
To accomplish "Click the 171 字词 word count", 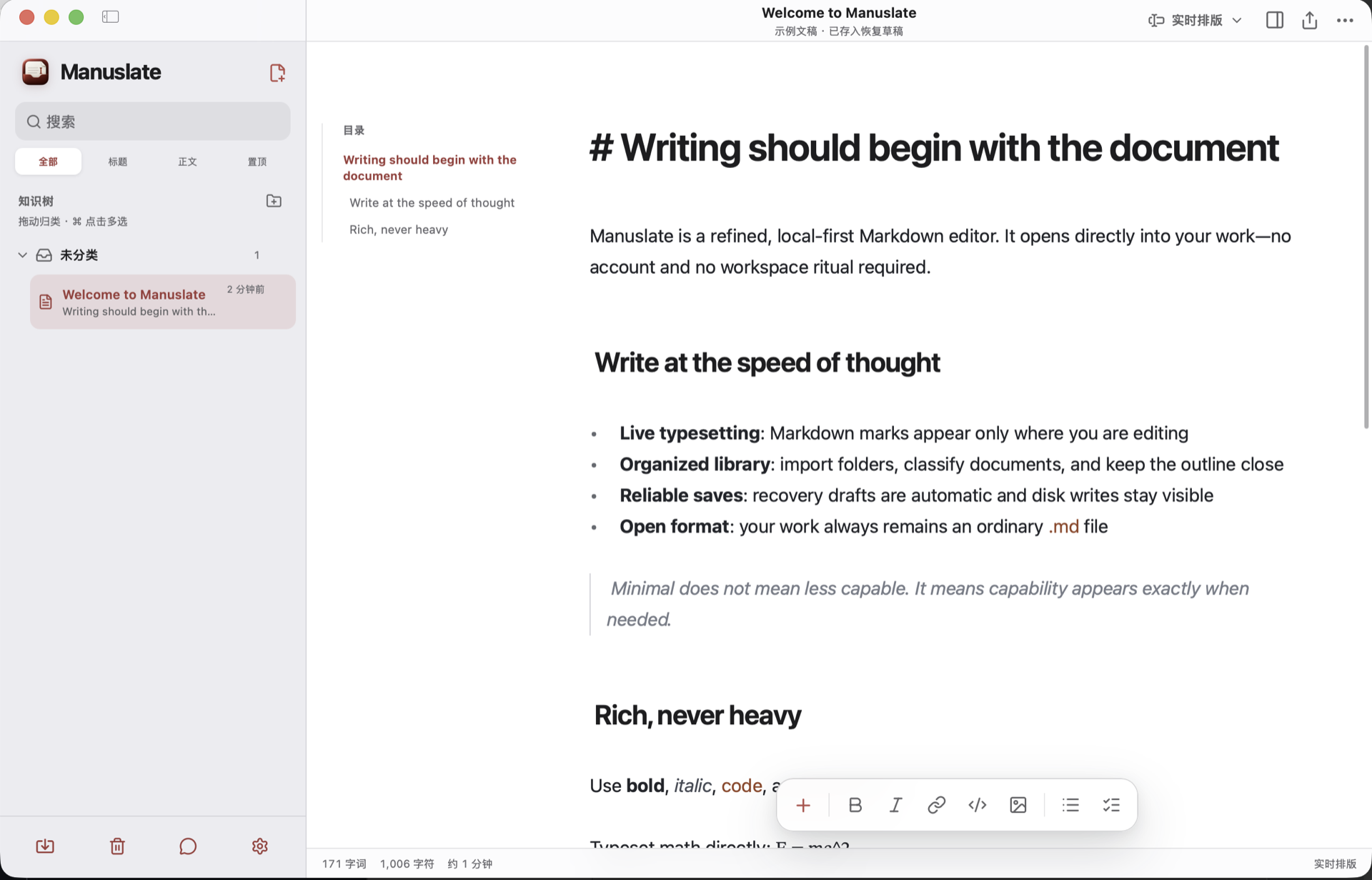I will pos(344,864).
